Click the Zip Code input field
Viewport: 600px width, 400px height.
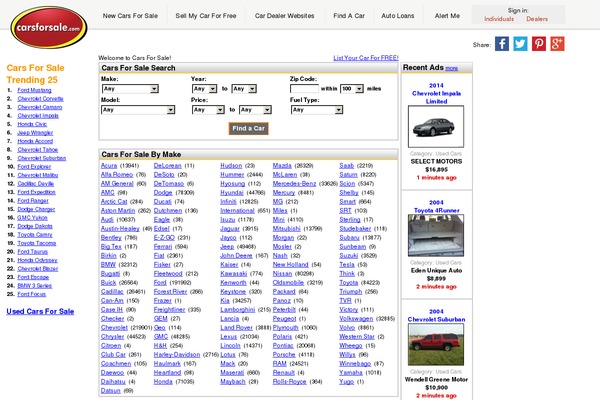(x=304, y=89)
